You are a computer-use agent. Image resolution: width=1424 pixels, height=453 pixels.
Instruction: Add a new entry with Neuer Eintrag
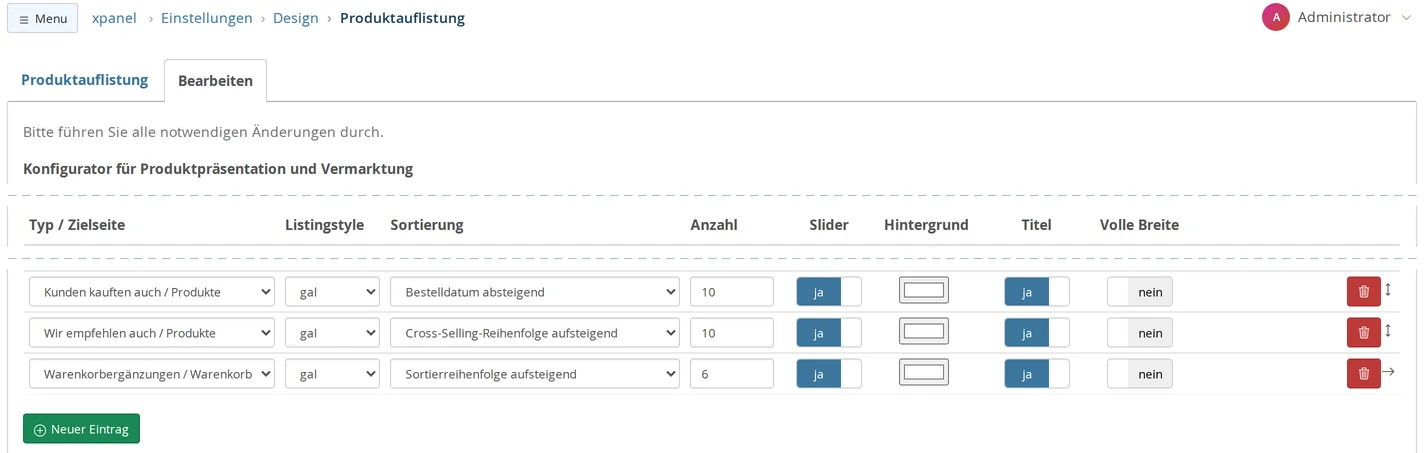(x=81, y=429)
